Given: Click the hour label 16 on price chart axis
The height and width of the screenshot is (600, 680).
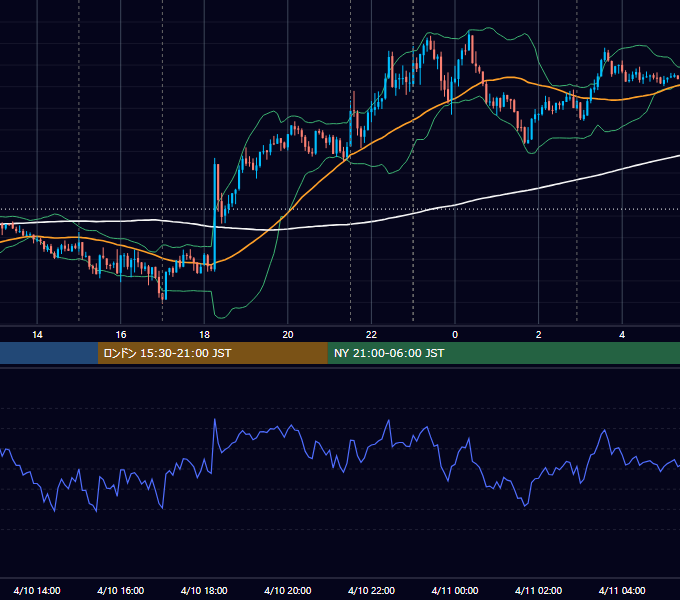Looking at the screenshot, I should pos(121,335).
